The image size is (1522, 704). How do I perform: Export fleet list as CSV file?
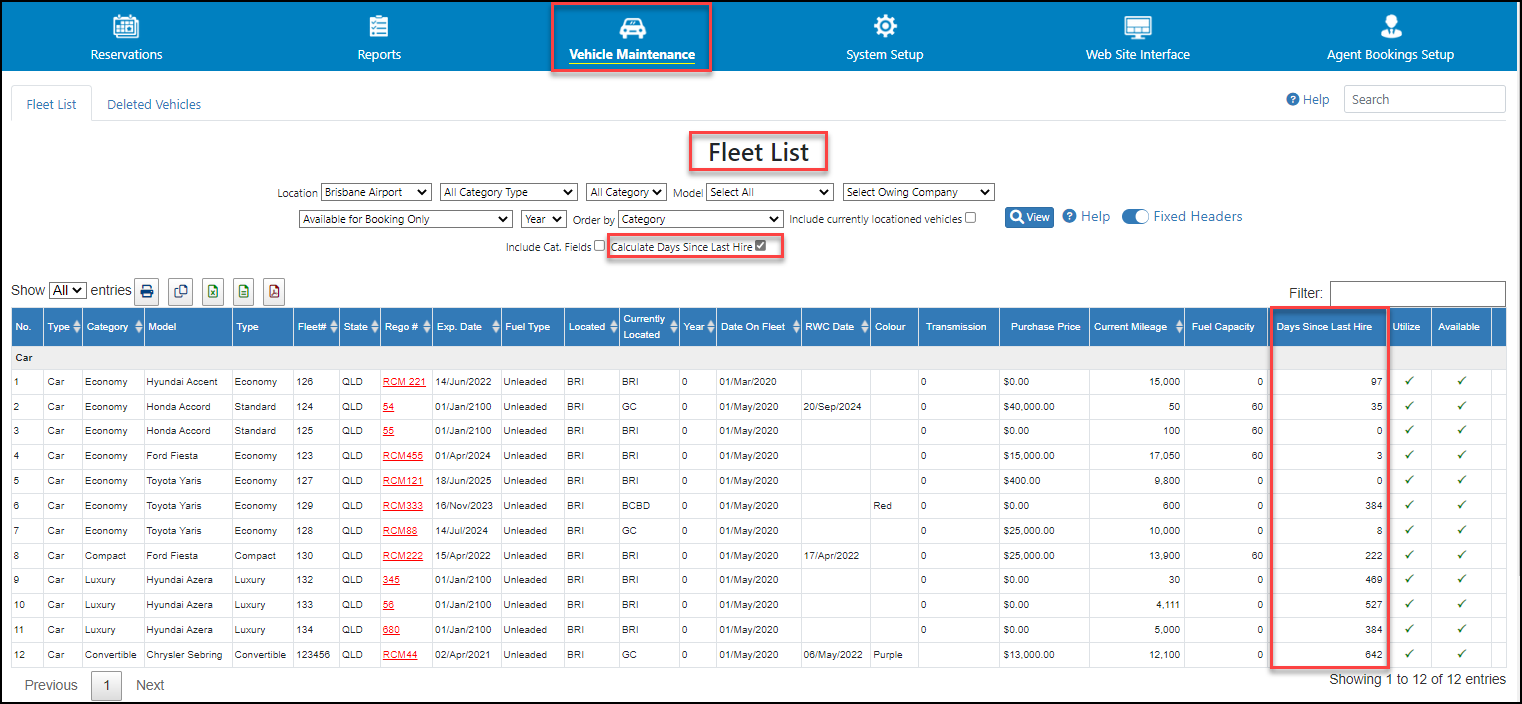click(x=243, y=291)
